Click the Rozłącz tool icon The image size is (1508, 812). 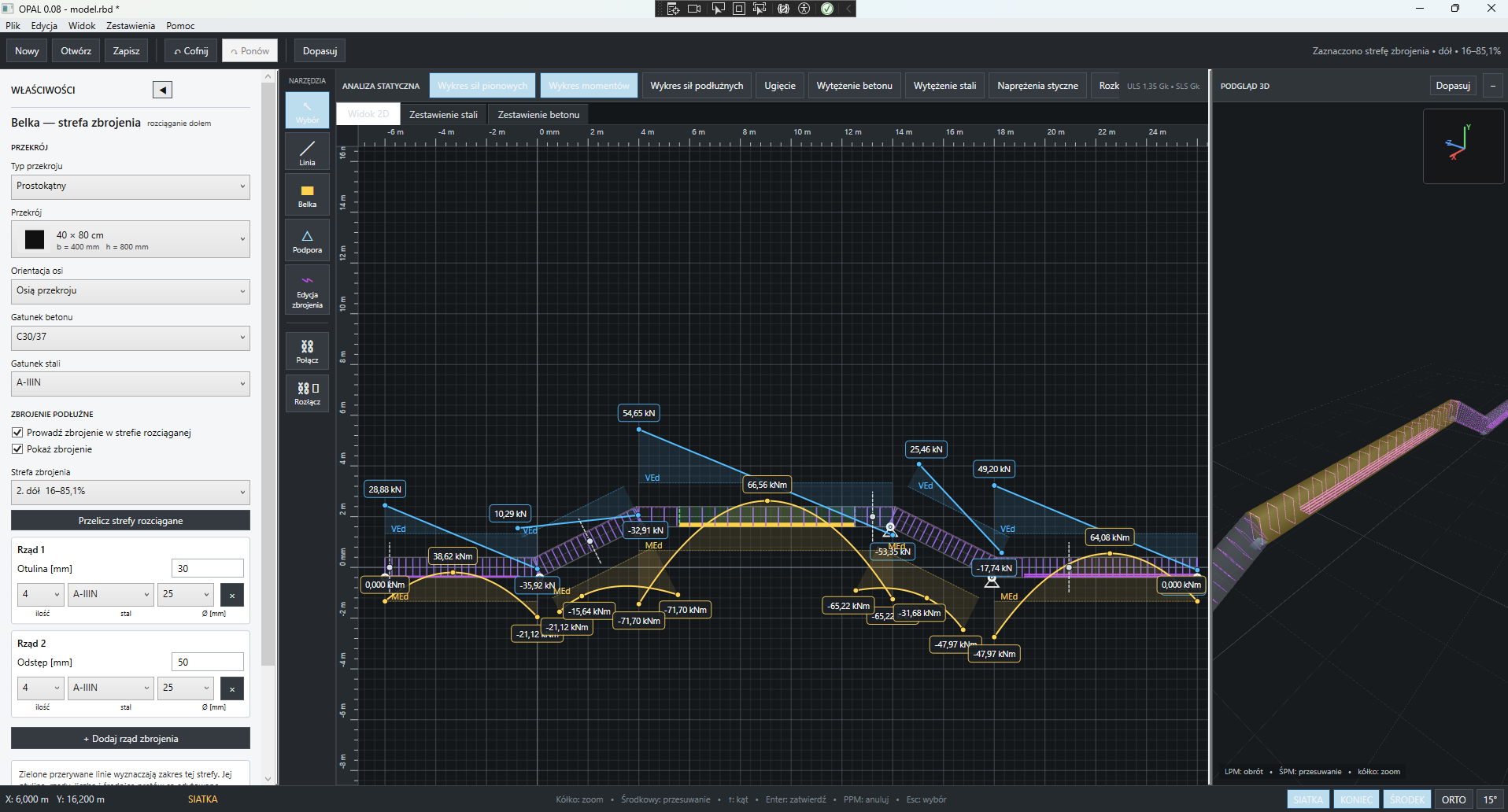(x=307, y=393)
